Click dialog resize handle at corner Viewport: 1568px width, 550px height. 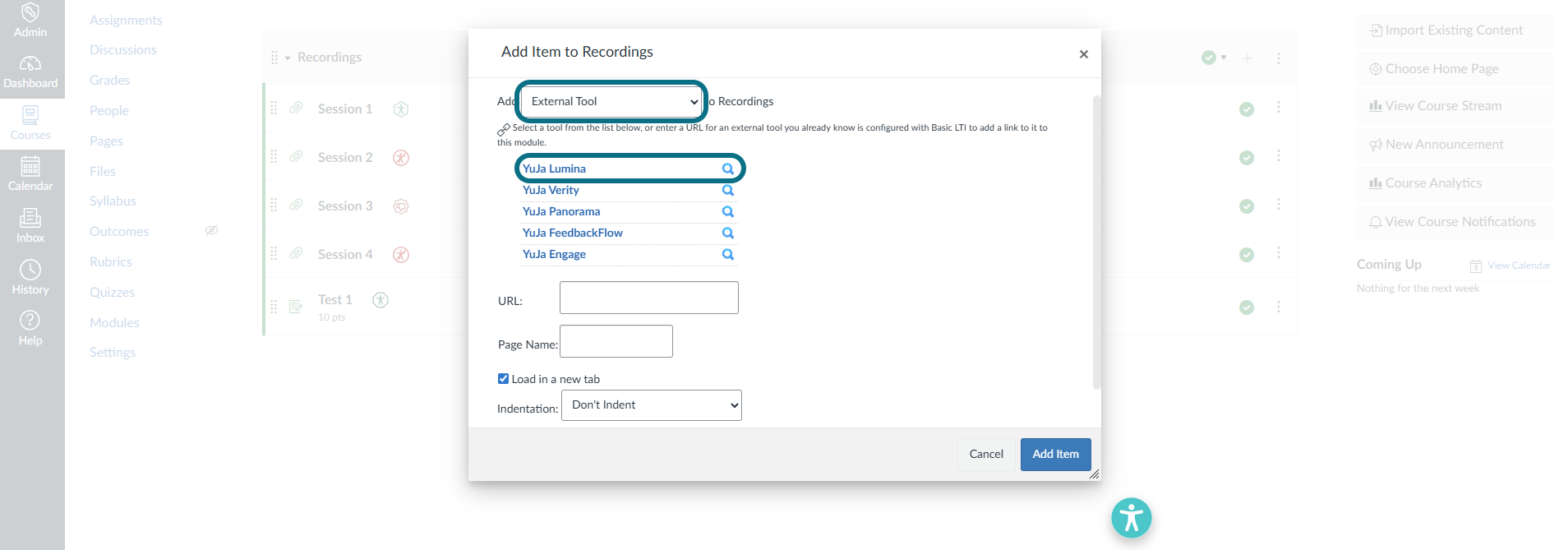point(1095,474)
